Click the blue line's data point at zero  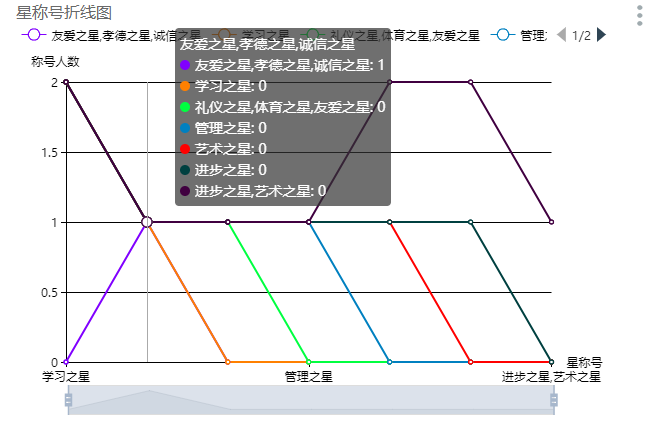pyautogui.click(x=390, y=362)
